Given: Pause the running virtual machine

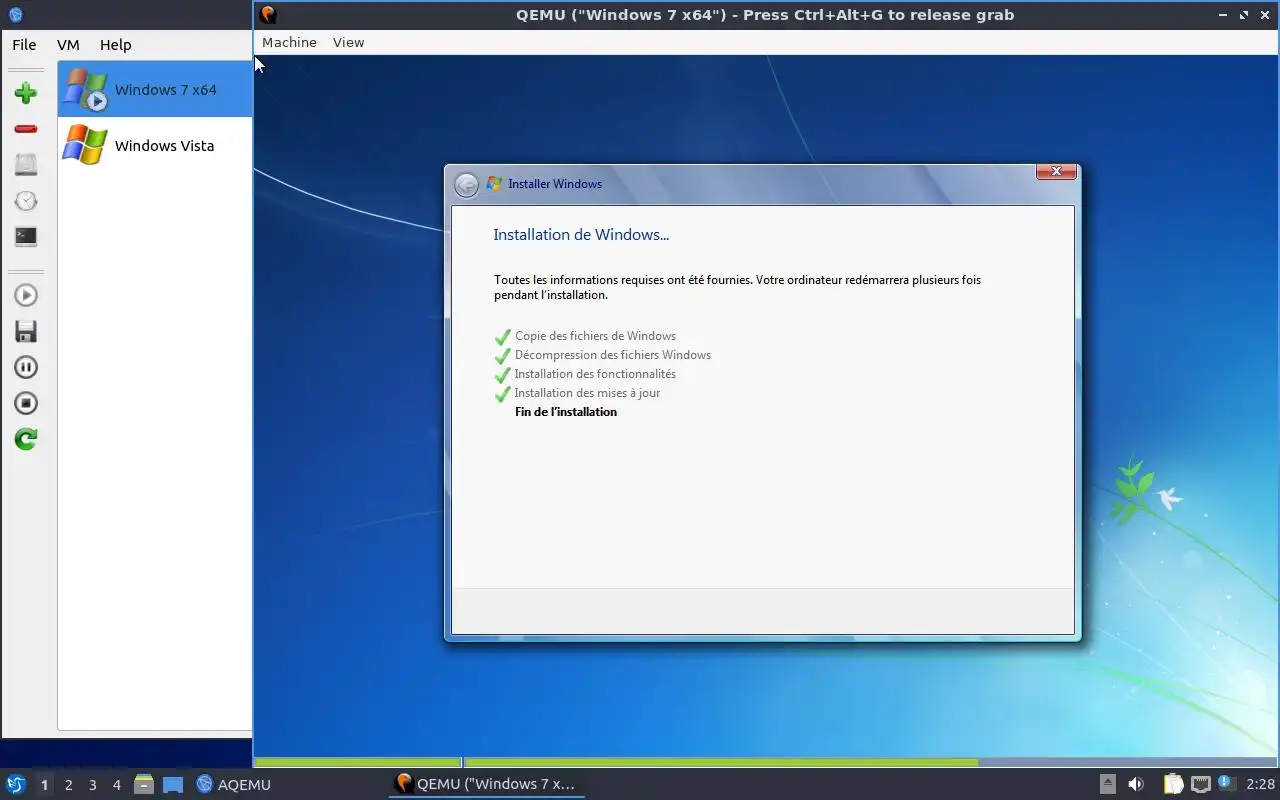Looking at the screenshot, I should (26, 367).
